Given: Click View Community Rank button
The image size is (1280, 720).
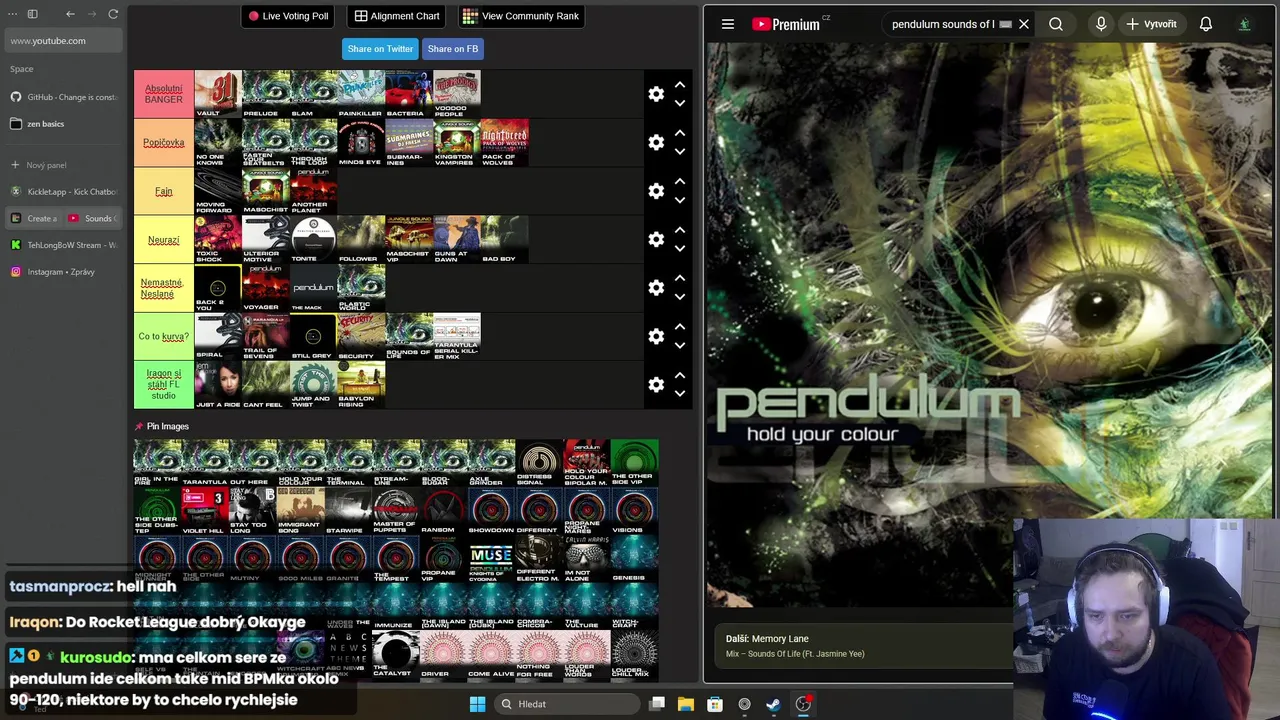Looking at the screenshot, I should pos(520,16).
